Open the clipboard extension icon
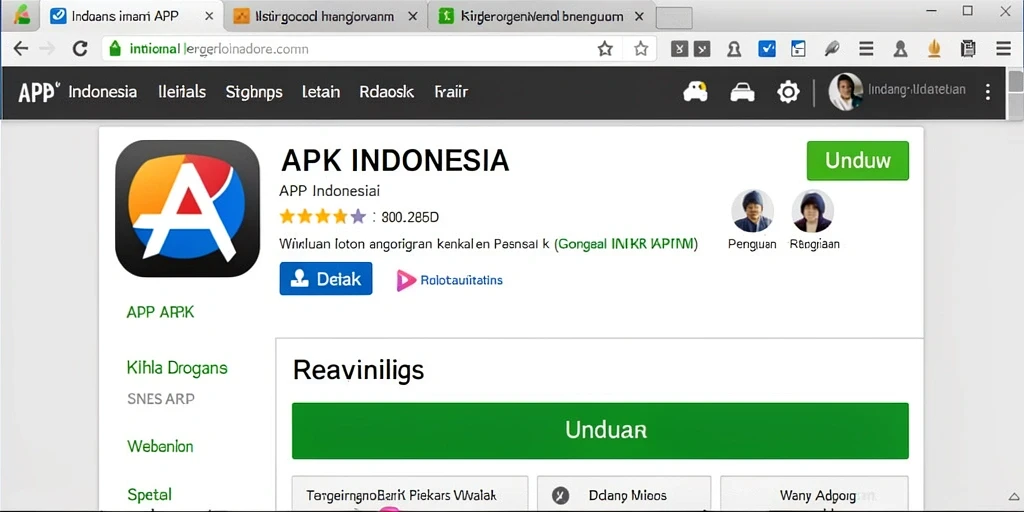 point(968,48)
